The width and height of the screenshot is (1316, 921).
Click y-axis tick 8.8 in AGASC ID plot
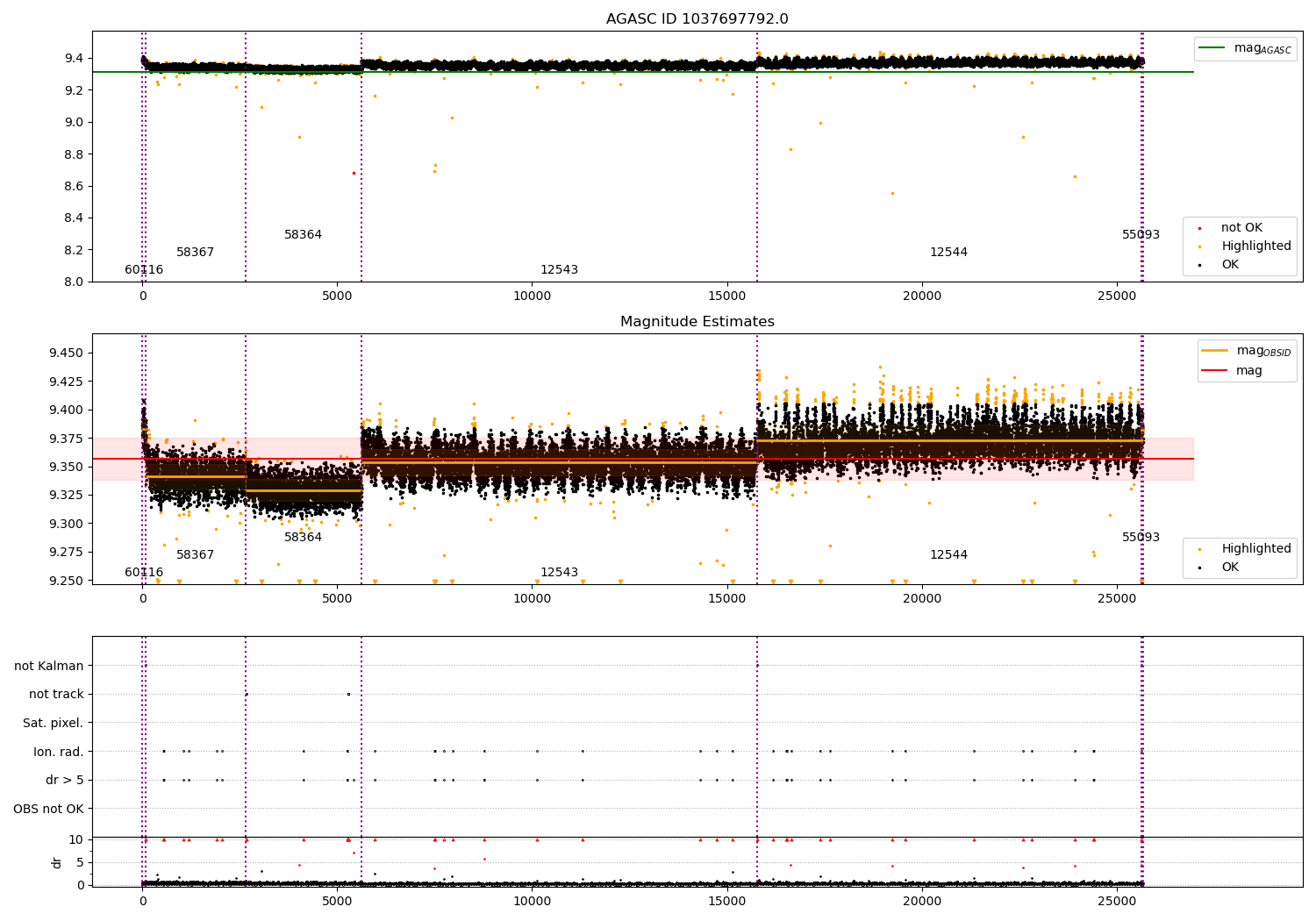pyautogui.click(x=74, y=154)
